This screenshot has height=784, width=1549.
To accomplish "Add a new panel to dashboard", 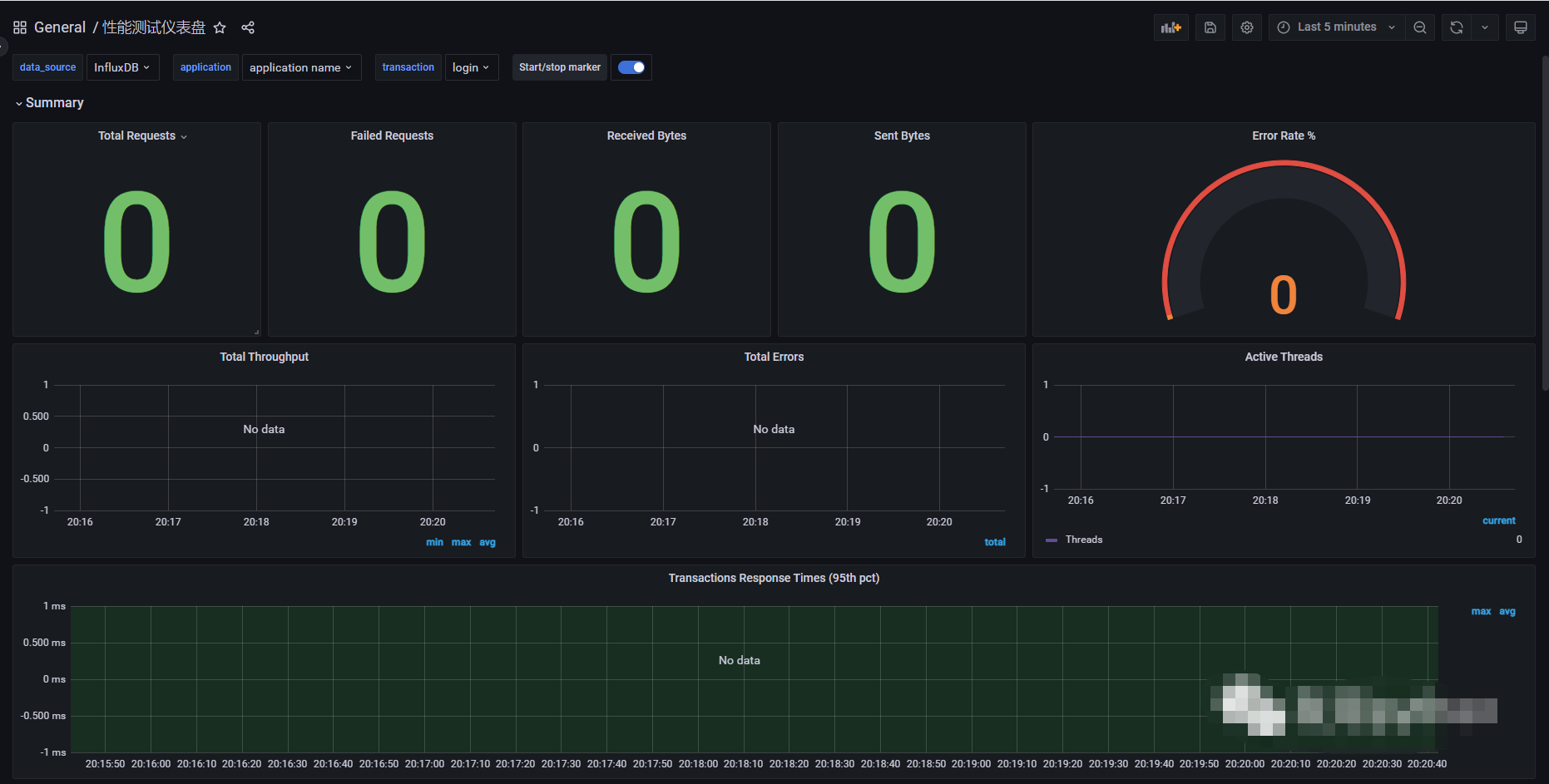I will point(1171,27).
